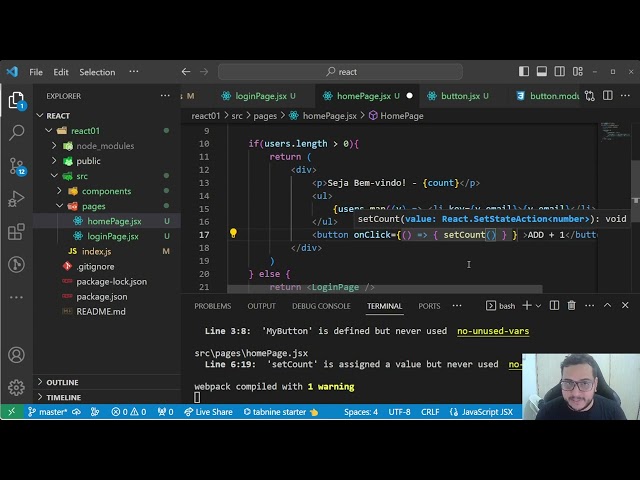Image resolution: width=640 pixels, height=480 pixels.
Task: Open the Manage gear icon
Action: (x=16, y=387)
